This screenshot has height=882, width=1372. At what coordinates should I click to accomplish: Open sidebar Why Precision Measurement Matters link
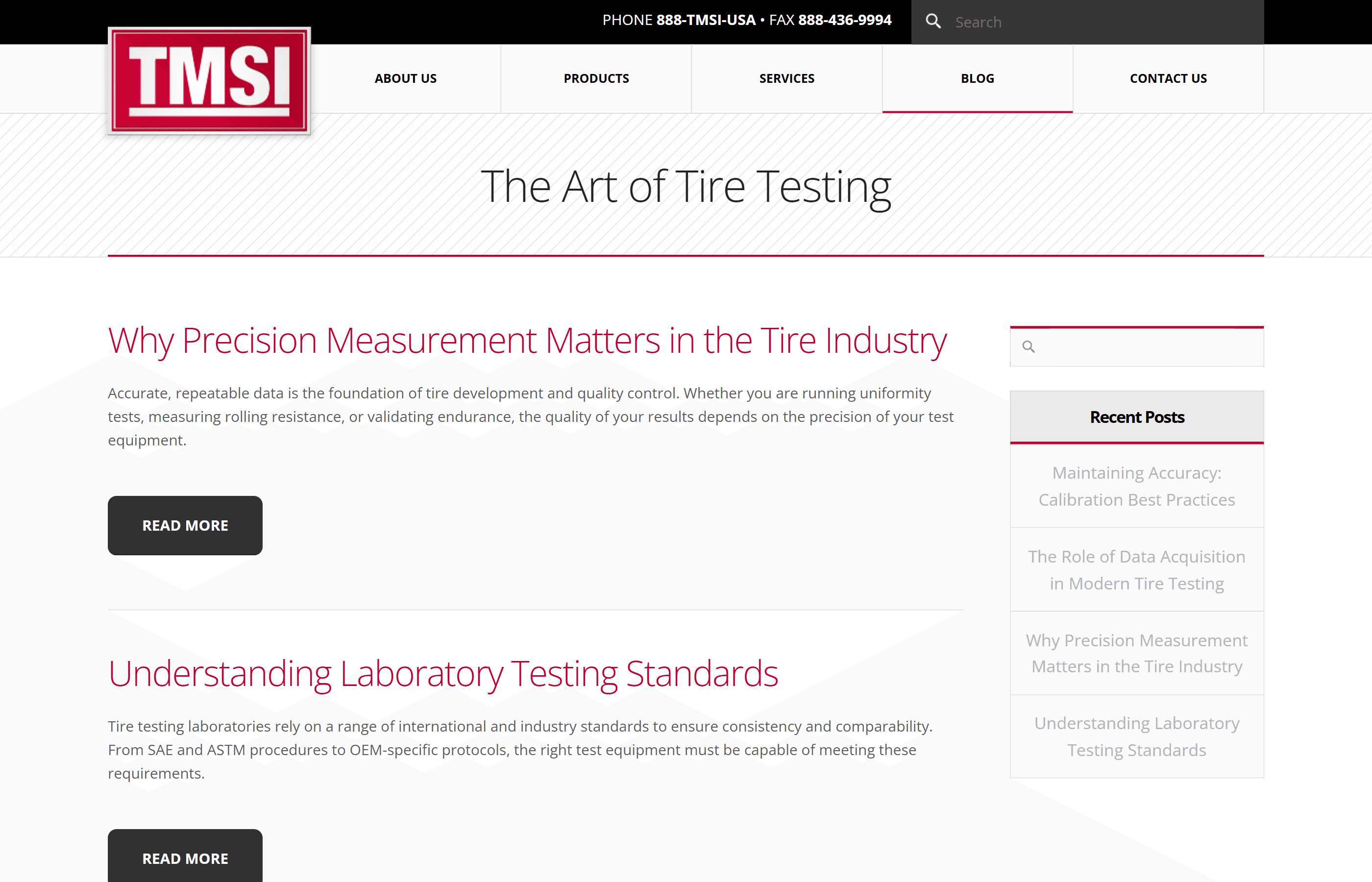click(x=1137, y=654)
